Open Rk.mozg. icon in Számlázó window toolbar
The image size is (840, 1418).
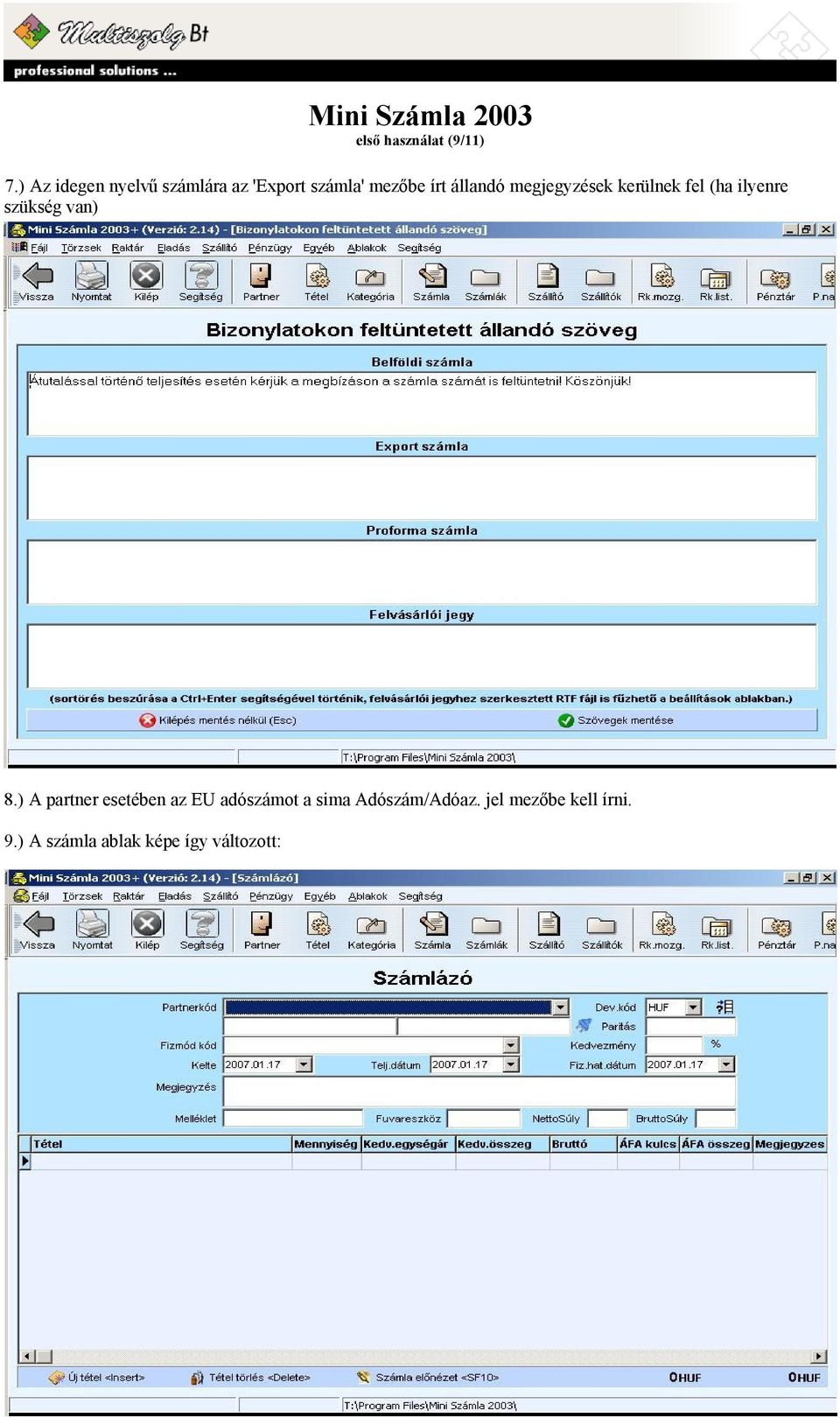pos(663,924)
